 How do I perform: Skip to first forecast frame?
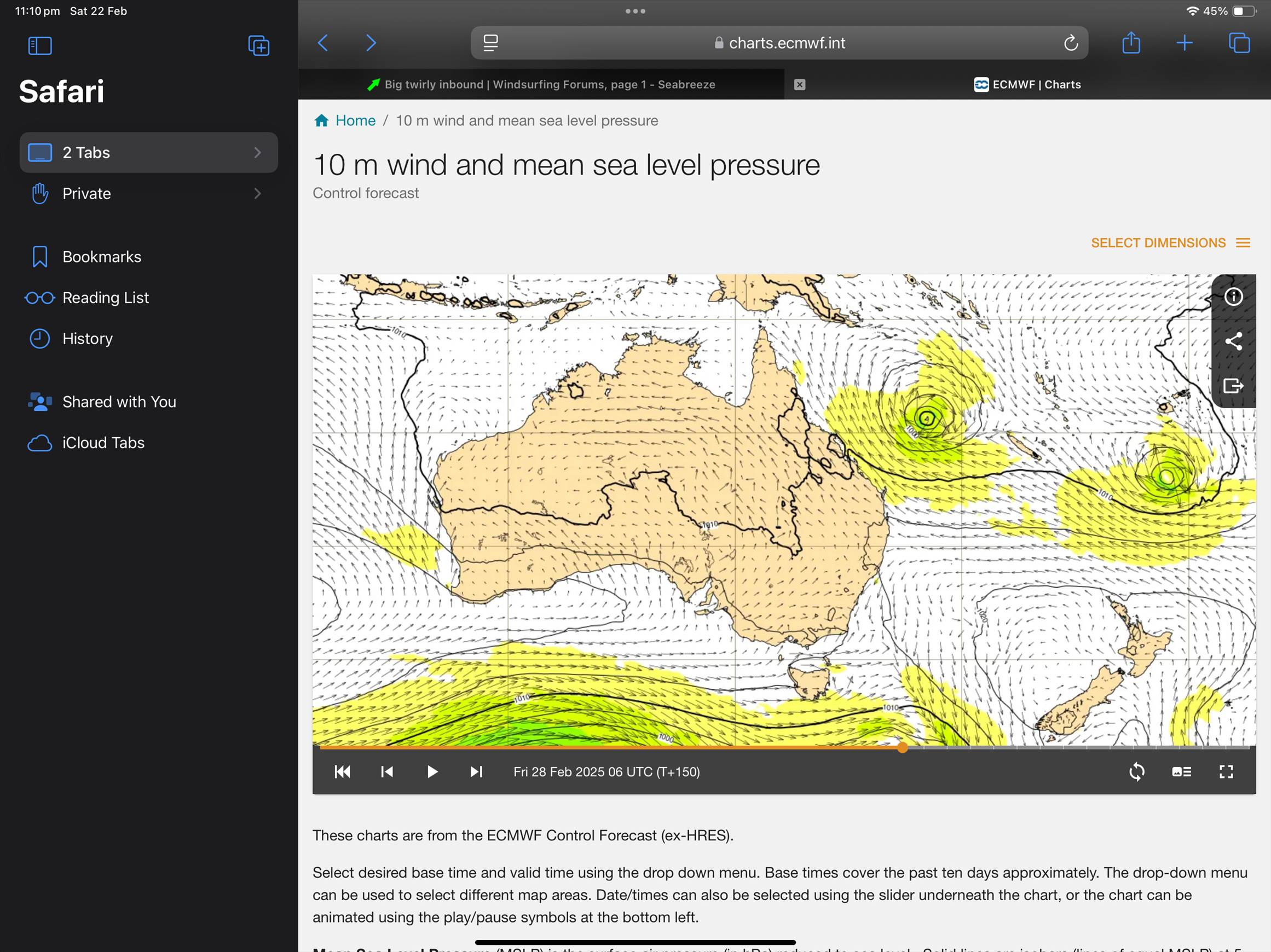tap(343, 771)
